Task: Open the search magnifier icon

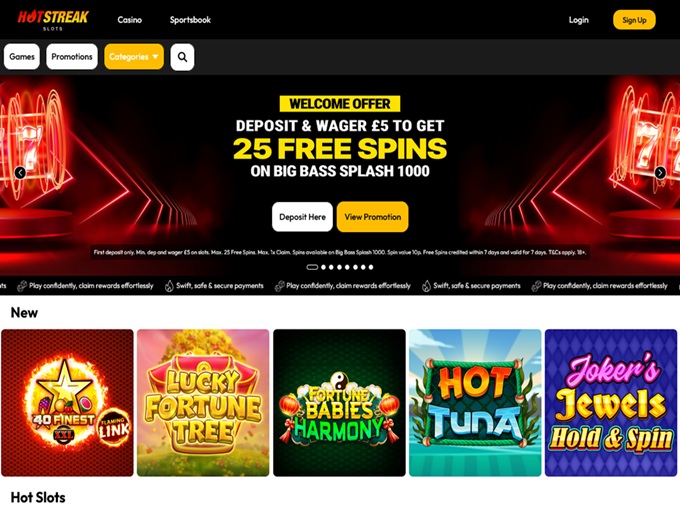Action: pyautogui.click(x=182, y=57)
